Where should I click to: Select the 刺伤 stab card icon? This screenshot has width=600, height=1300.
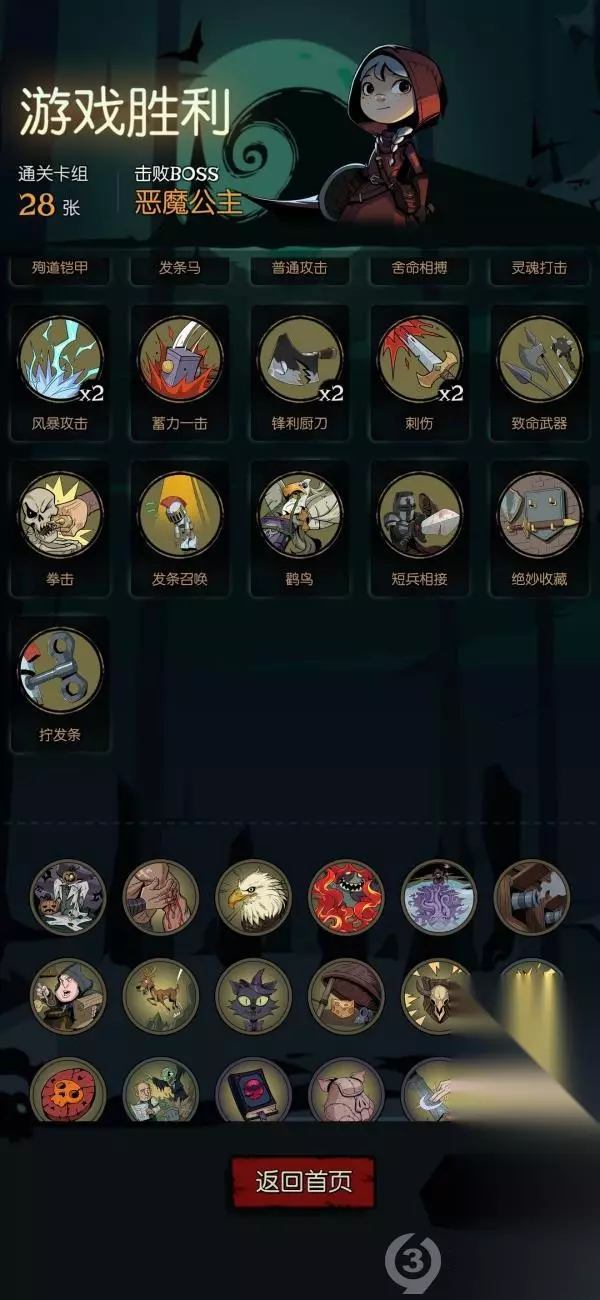[420, 360]
